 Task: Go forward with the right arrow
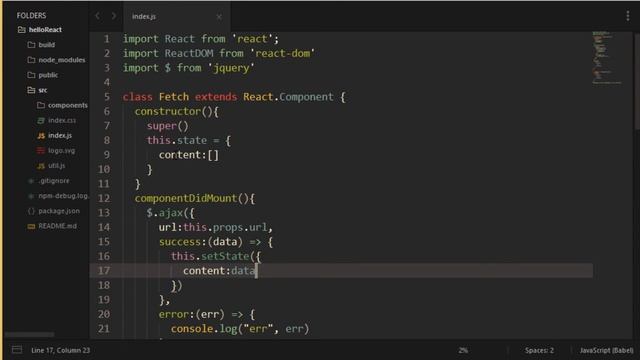pyautogui.click(x=113, y=16)
